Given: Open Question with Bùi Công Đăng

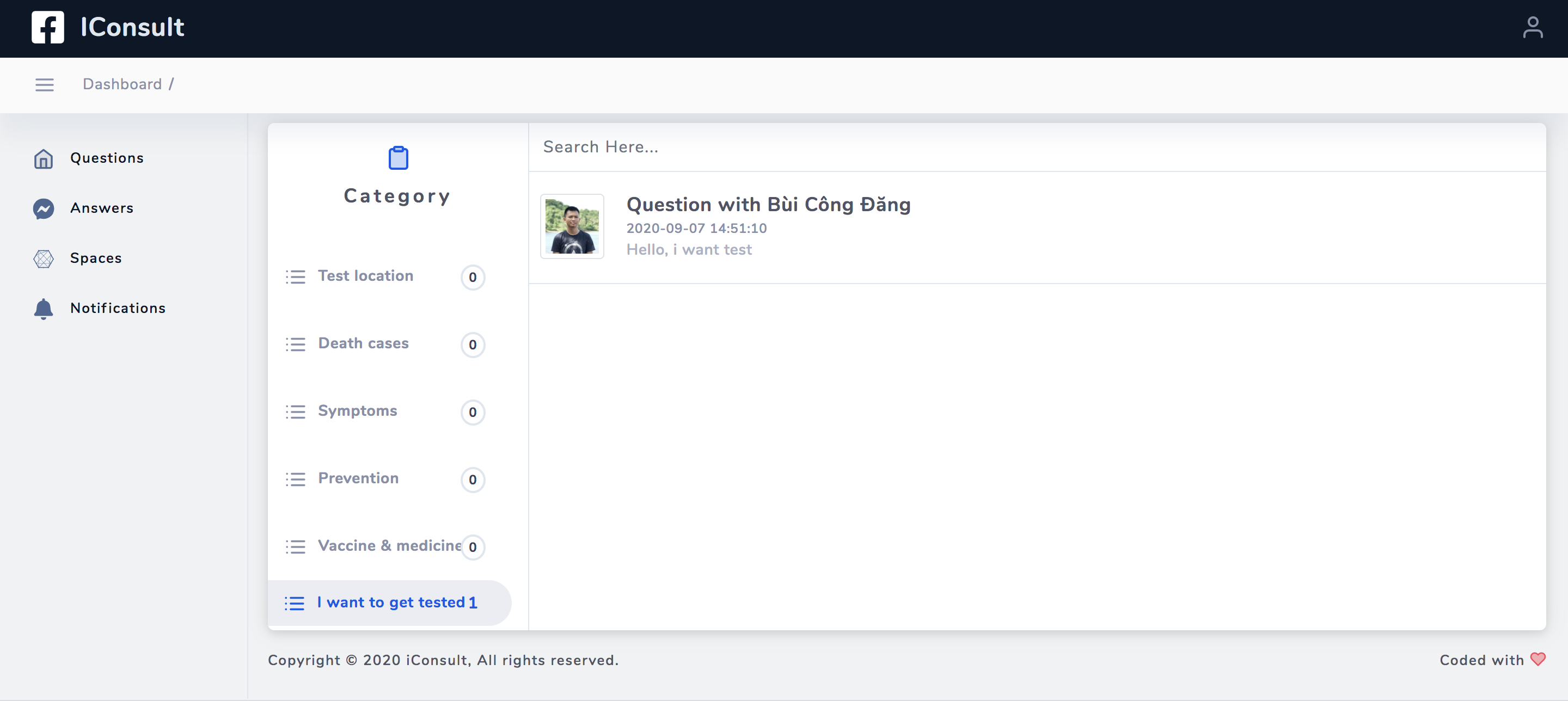Looking at the screenshot, I should coord(768,205).
